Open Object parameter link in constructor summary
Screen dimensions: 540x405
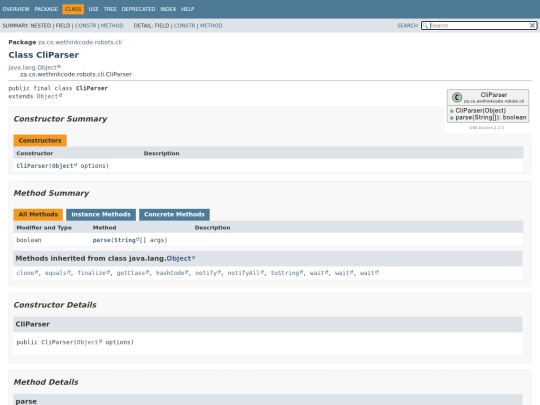[64, 166]
